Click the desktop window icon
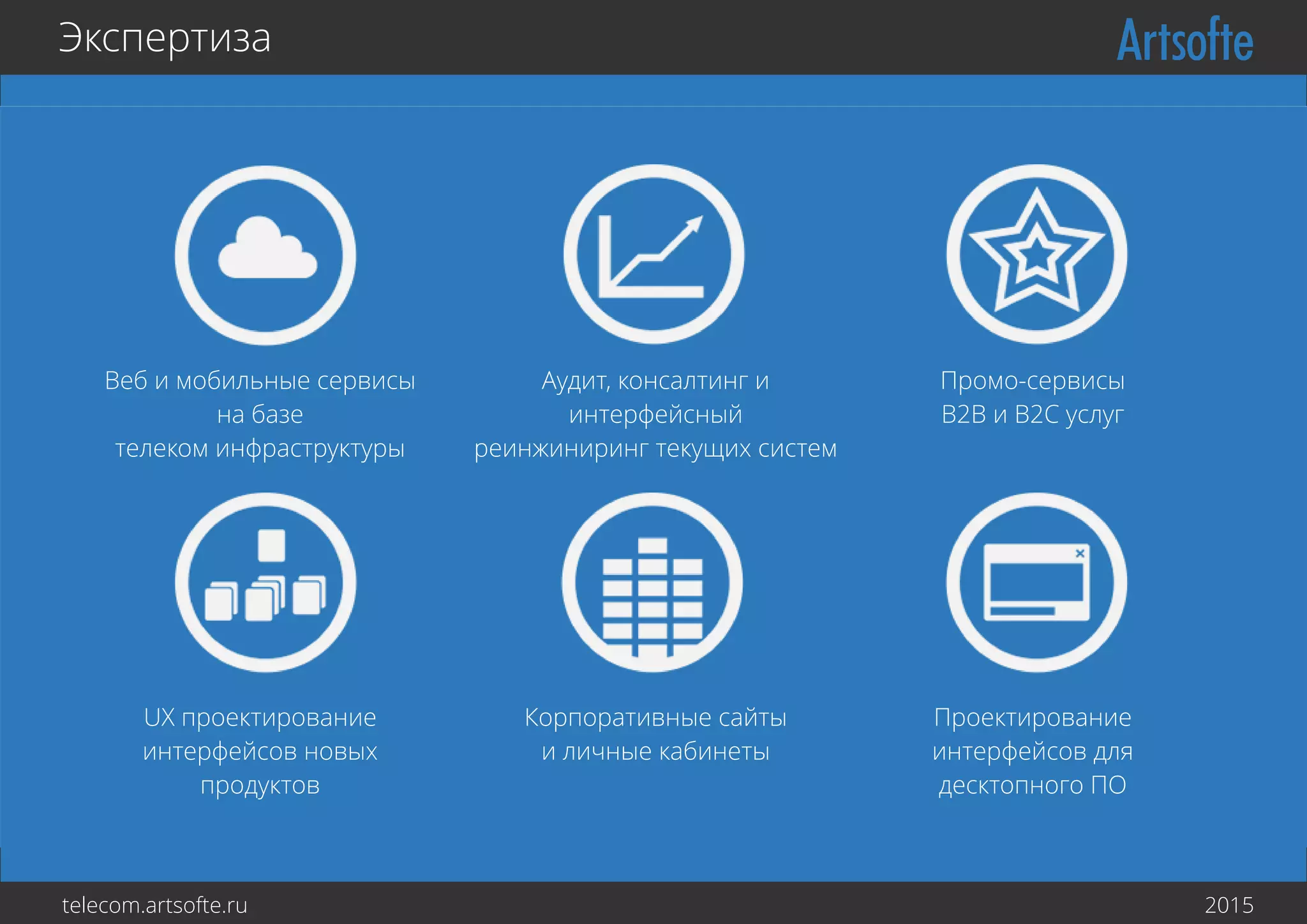The image size is (1307, 924). [x=1036, y=582]
